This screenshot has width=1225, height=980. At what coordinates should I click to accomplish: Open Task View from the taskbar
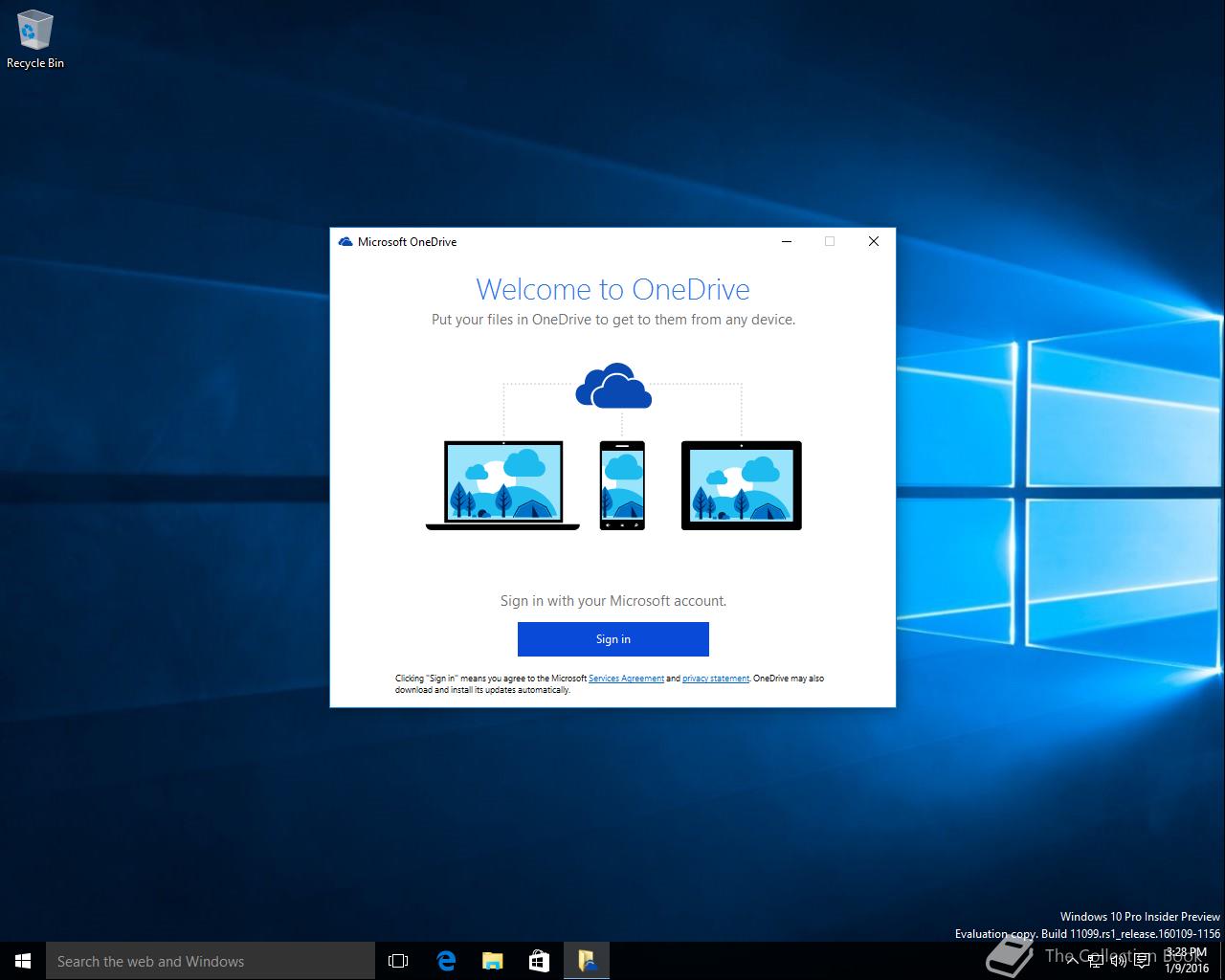coord(398,961)
